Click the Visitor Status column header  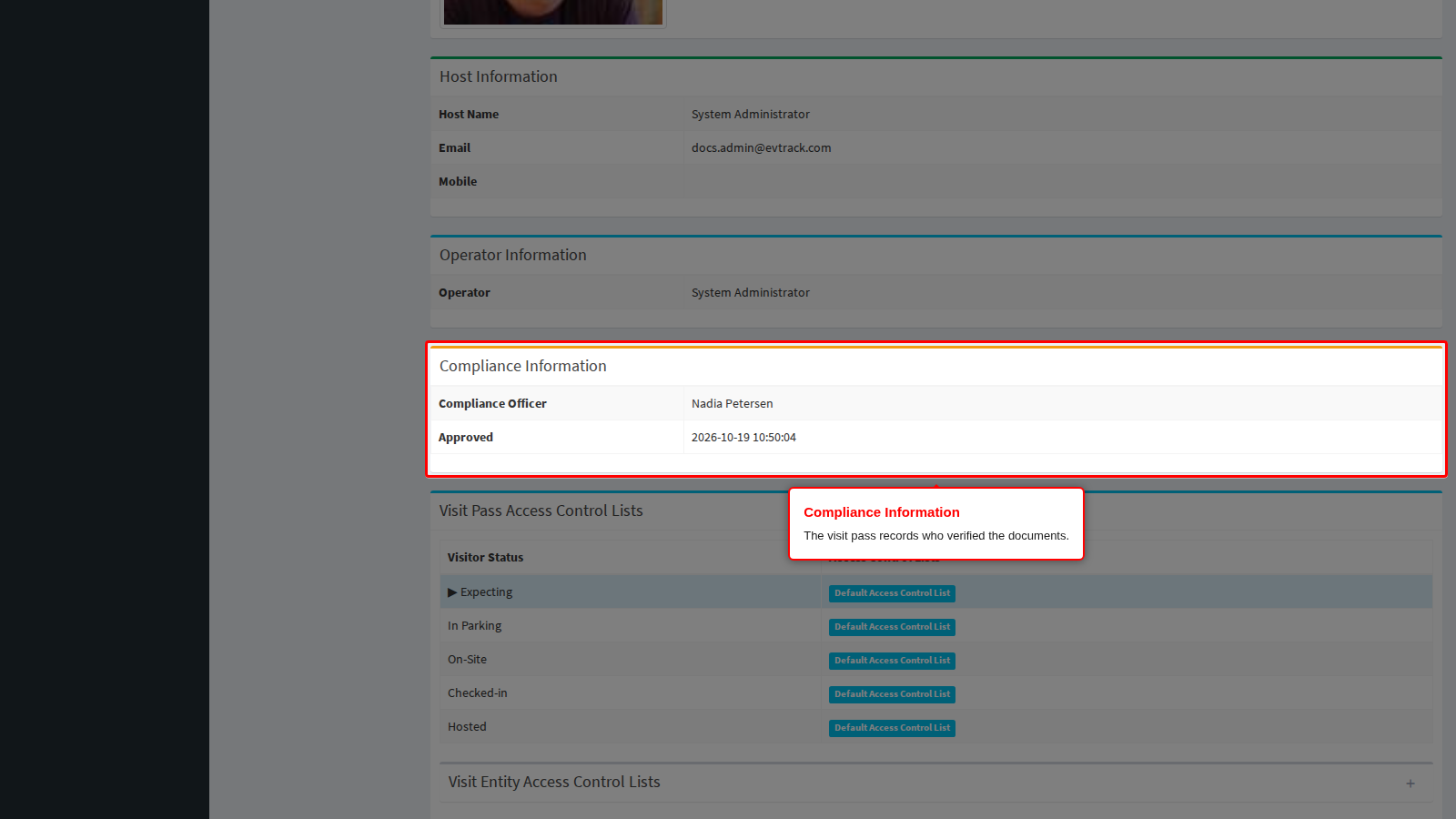coord(485,557)
